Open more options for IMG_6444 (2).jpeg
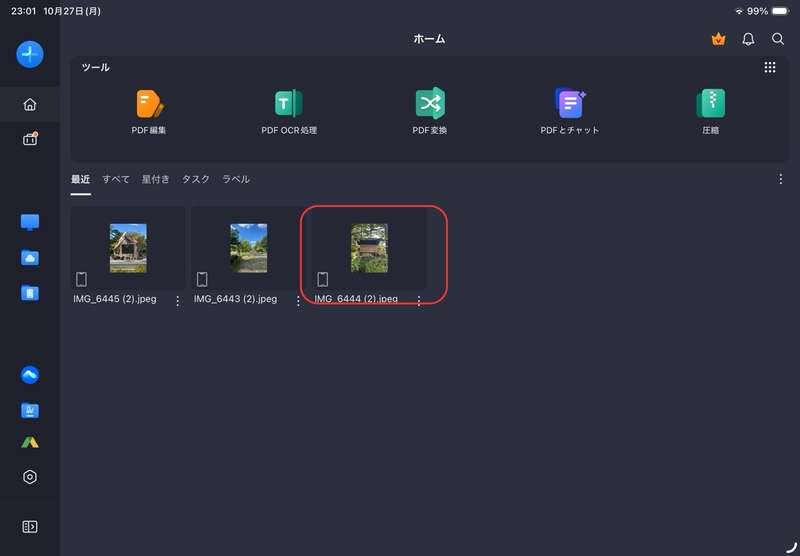Screen dimensions: 800x556 point(419,301)
